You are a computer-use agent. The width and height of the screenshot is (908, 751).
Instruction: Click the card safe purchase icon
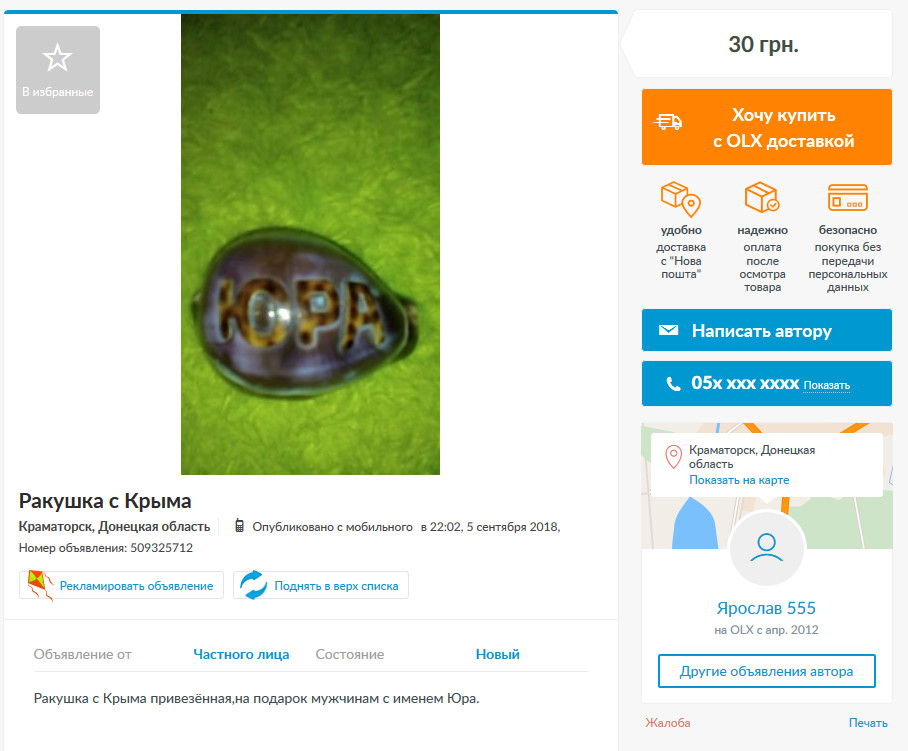click(848, 197)
